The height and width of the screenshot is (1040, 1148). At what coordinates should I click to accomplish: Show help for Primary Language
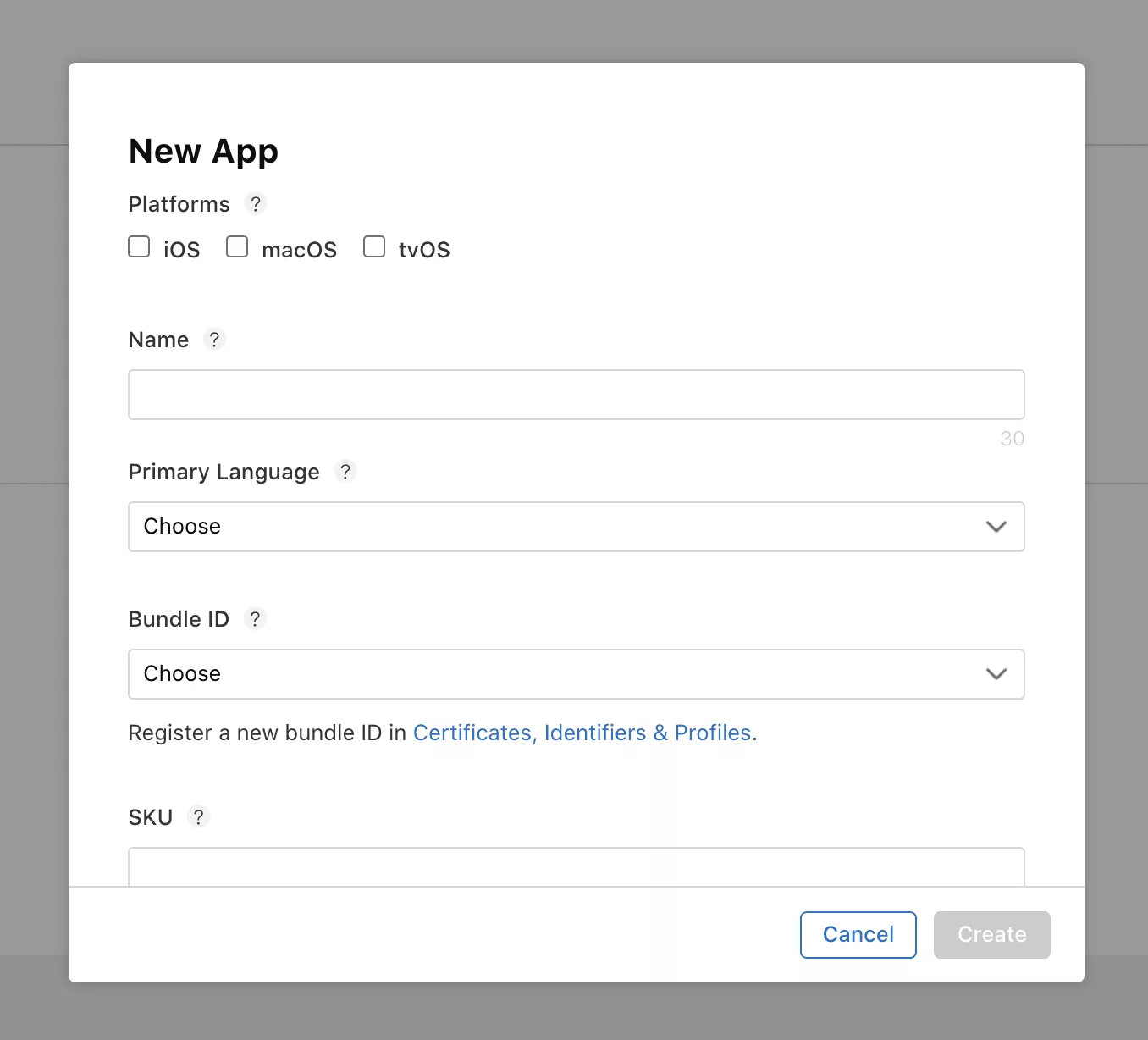click(x=345, y=472)
